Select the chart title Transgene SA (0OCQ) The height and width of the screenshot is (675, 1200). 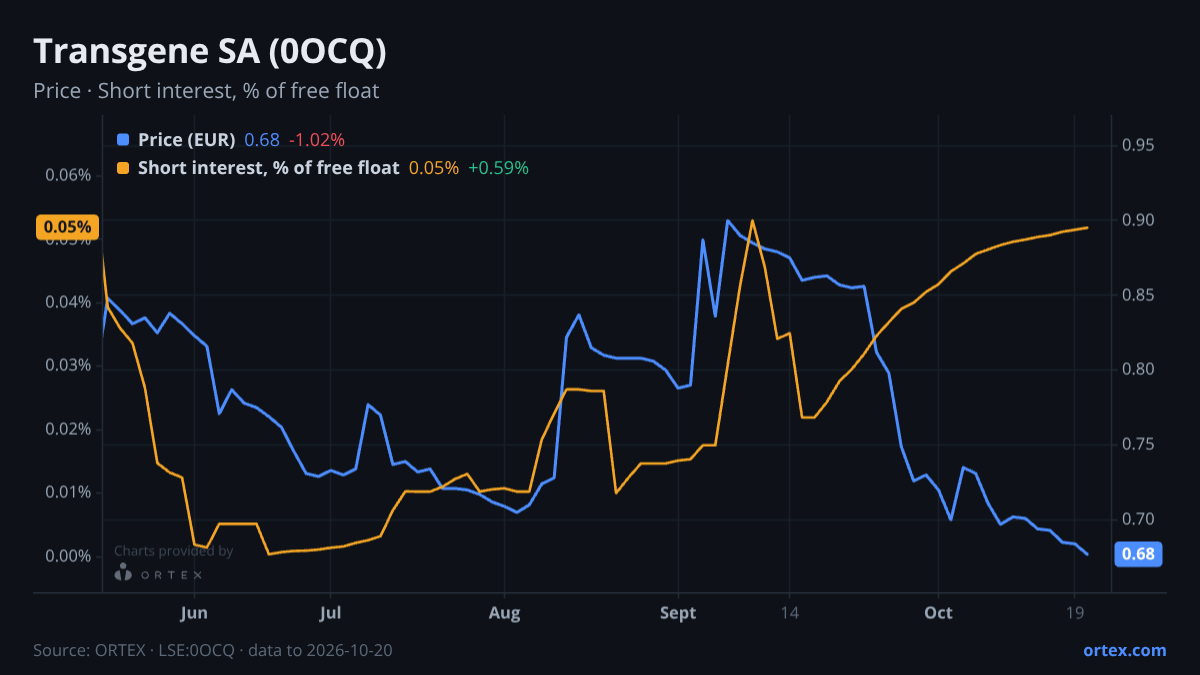210,52
